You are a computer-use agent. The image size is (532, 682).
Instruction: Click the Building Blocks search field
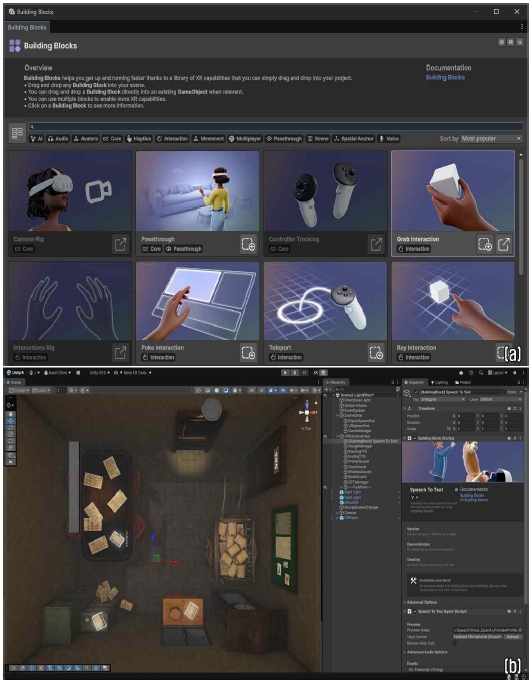pyautogui.click(x=276, y=127)
